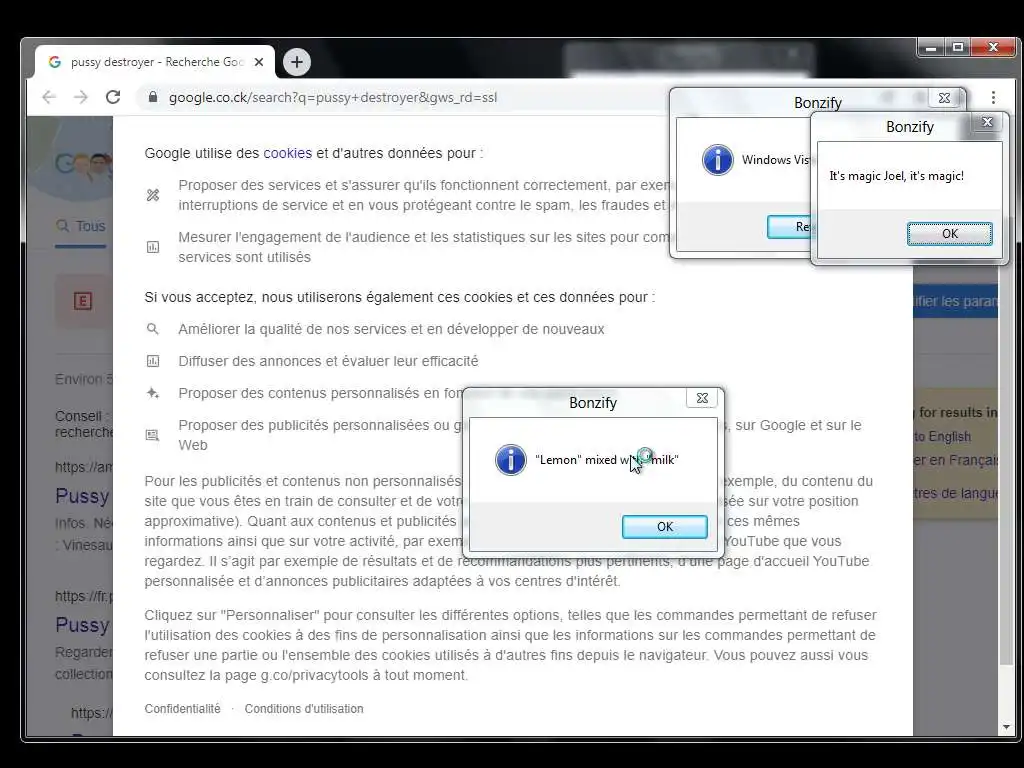The height and width of the screenshot is (768, 1024).
Task: Click OK in the Lemon mixed with milk dialog
Action: tap(665, 526)
